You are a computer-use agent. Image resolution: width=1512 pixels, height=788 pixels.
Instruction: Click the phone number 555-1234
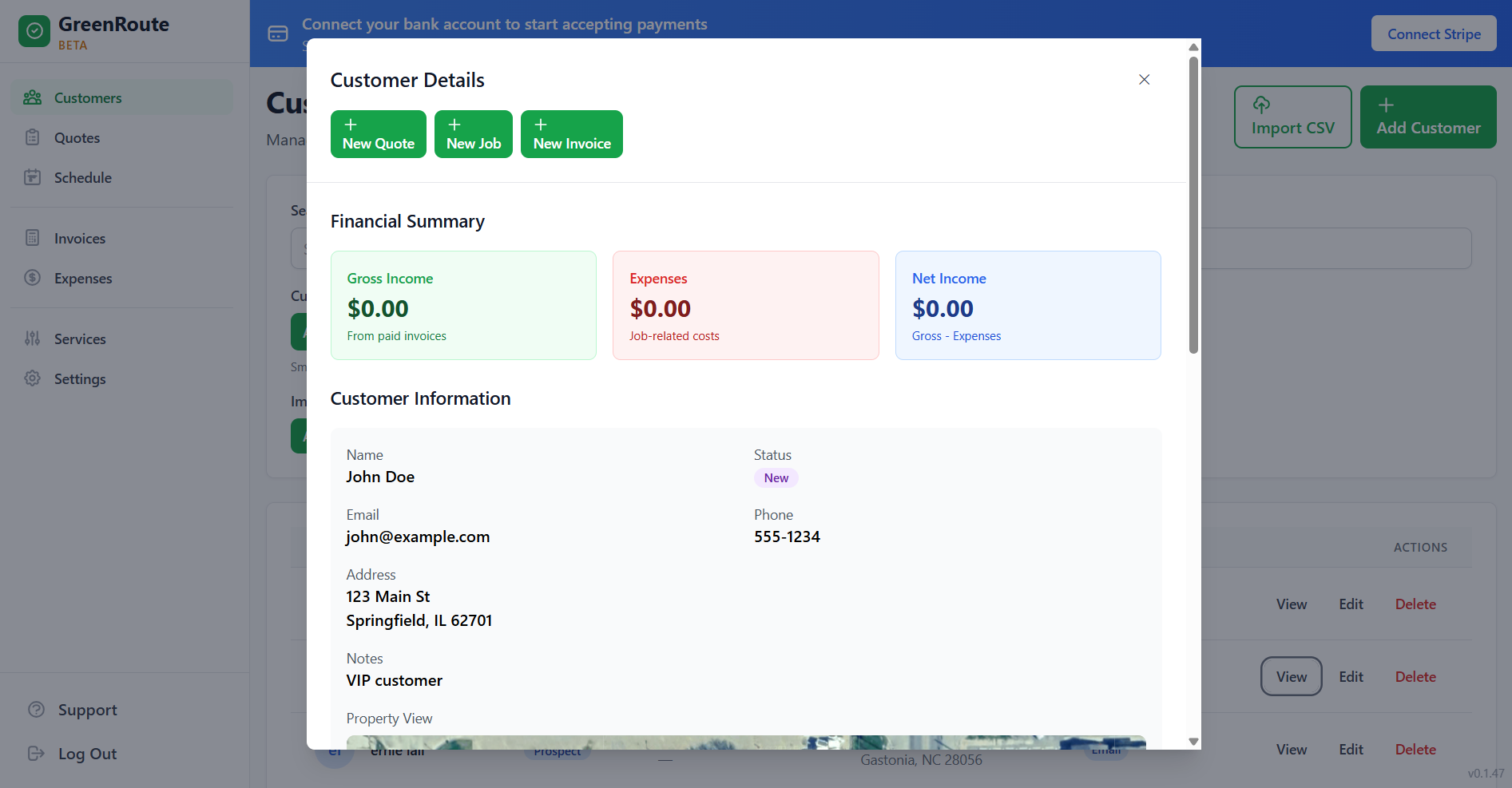click(x=787, y=537)
